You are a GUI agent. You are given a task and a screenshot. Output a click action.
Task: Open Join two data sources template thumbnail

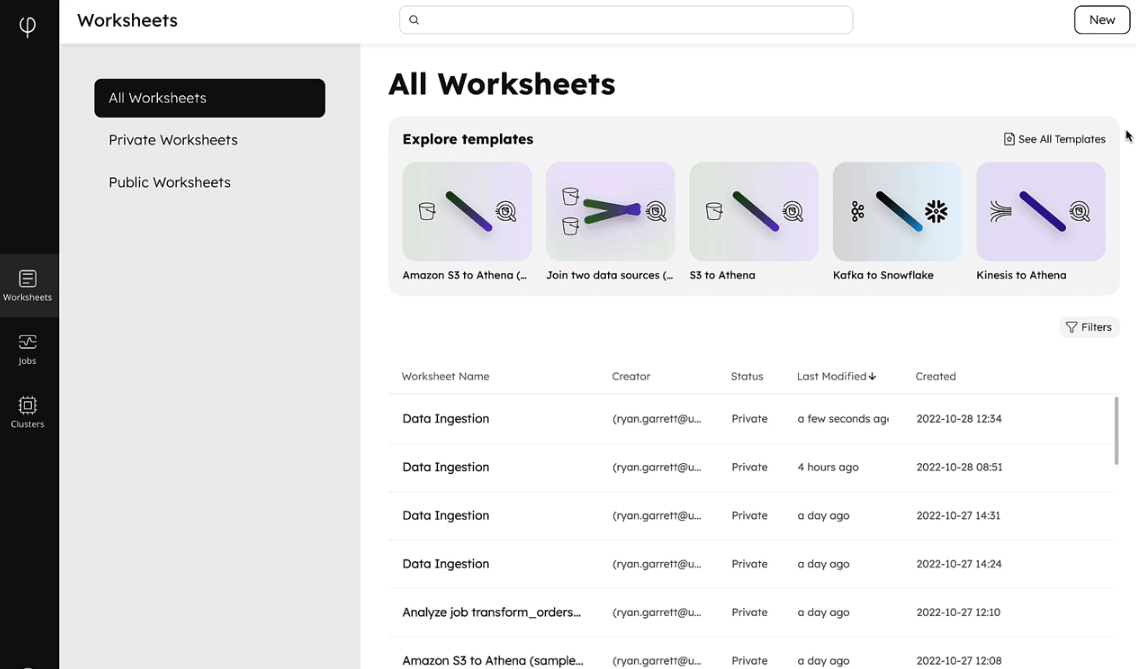click(x=610, y=212)
